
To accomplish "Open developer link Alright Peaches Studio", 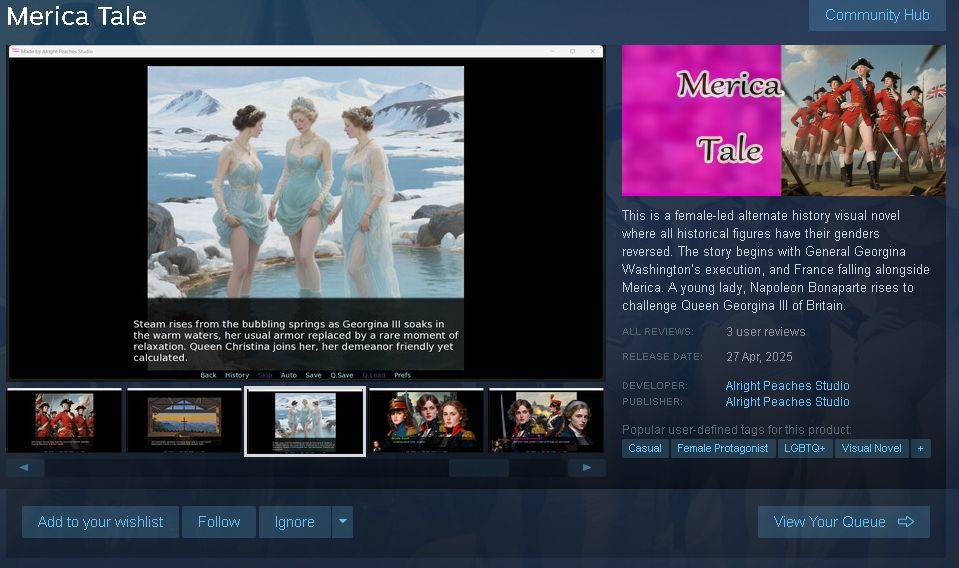I will point(787,386).
